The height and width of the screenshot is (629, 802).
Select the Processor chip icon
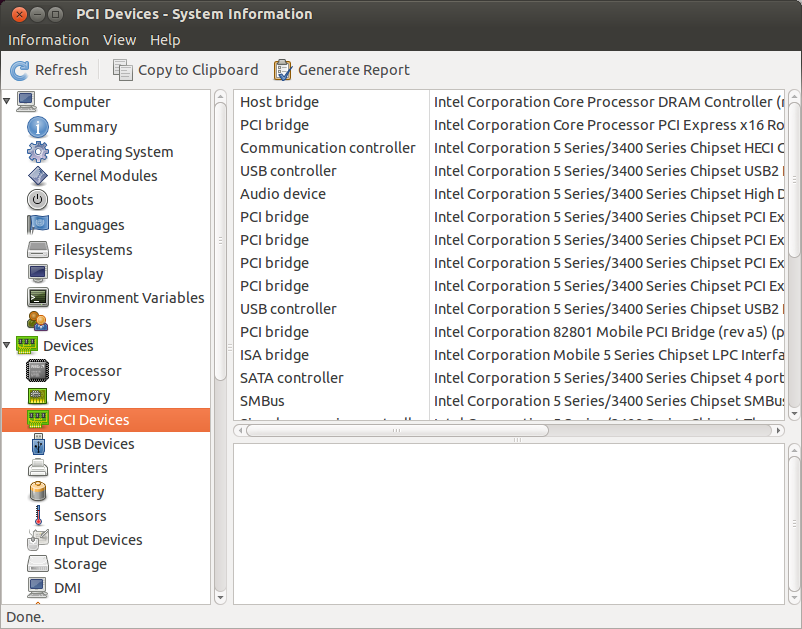coord(37,371)
